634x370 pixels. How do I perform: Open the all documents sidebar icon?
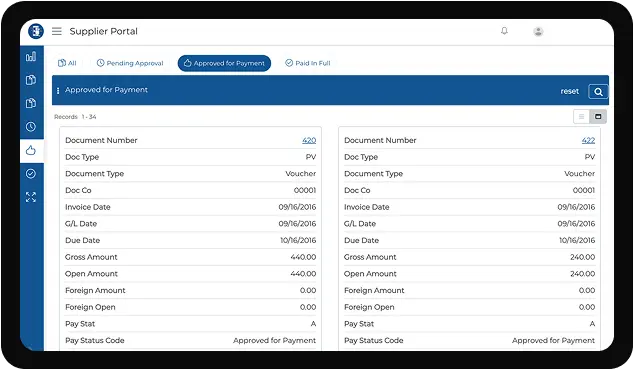(x=31, y=80)
